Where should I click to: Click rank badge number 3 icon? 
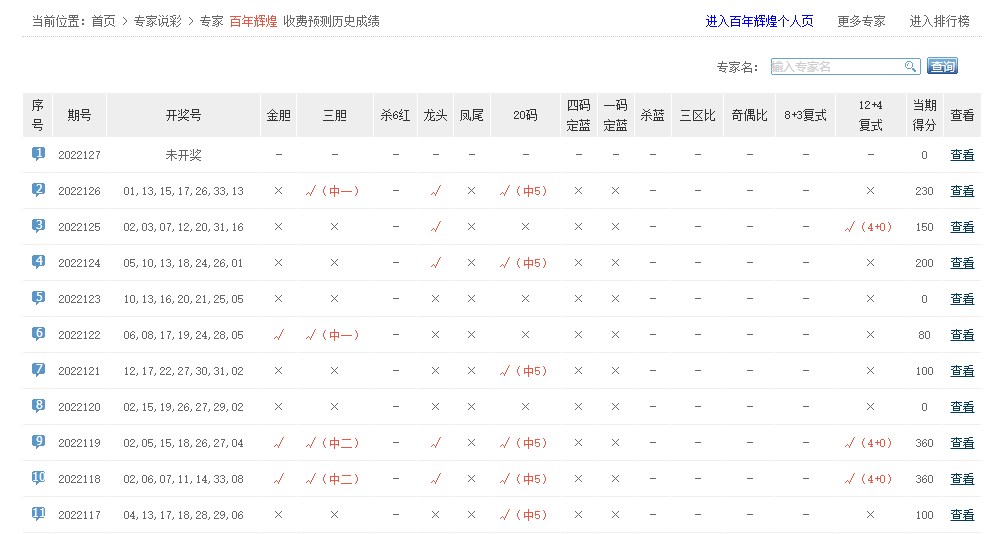click(38, 226)
